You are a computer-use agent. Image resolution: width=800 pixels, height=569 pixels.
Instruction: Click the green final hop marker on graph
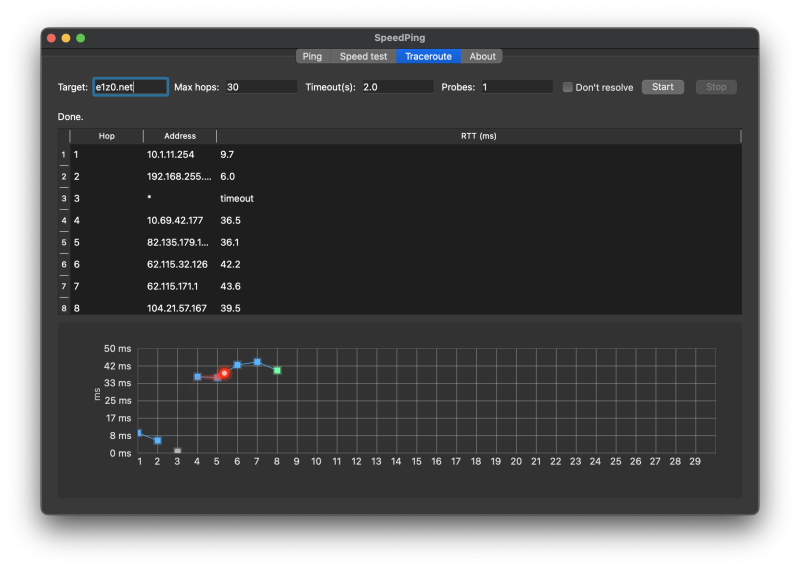[277, 370]
